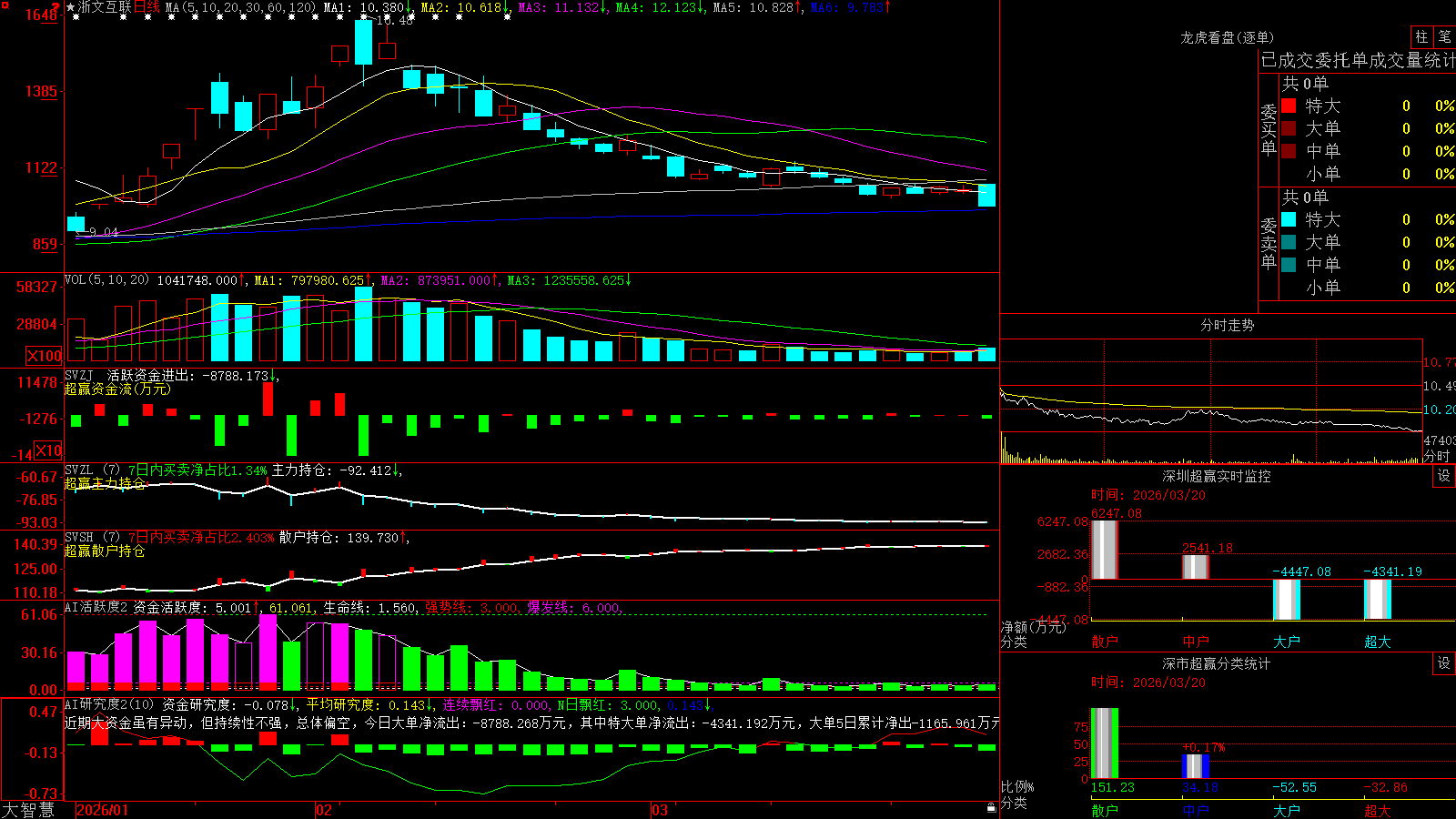This screenshot has height=819, width=1456.
Task: Switch order view to 柱 mode
Action: tap(1421, 36)
